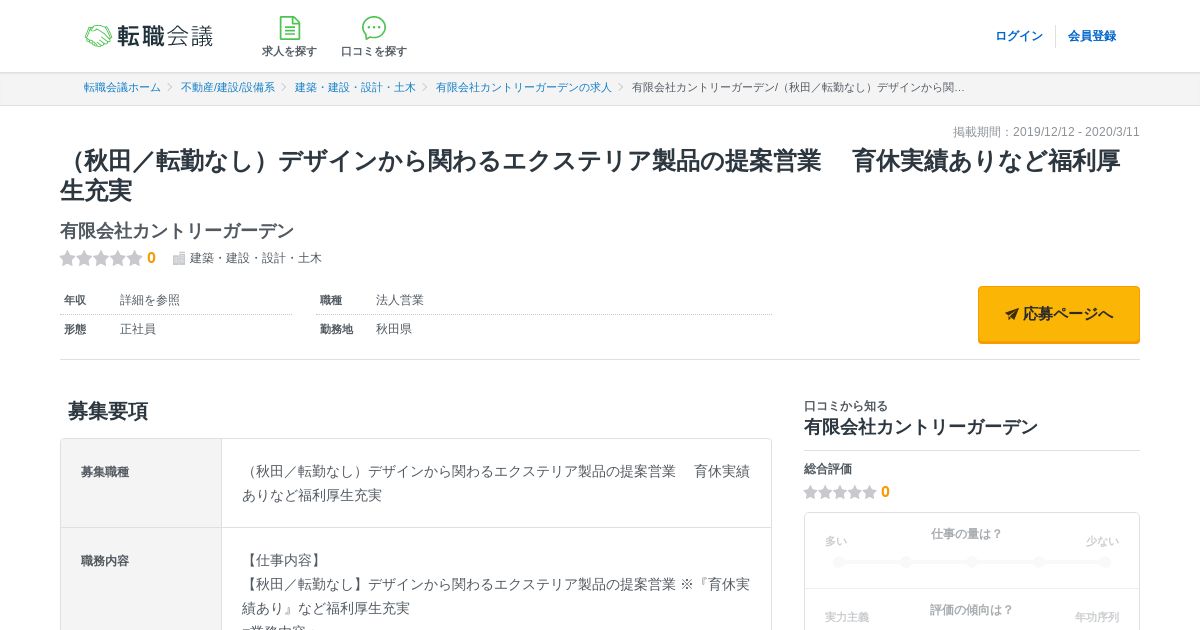Click the 秋田県 location value

[x=394, y=329]
